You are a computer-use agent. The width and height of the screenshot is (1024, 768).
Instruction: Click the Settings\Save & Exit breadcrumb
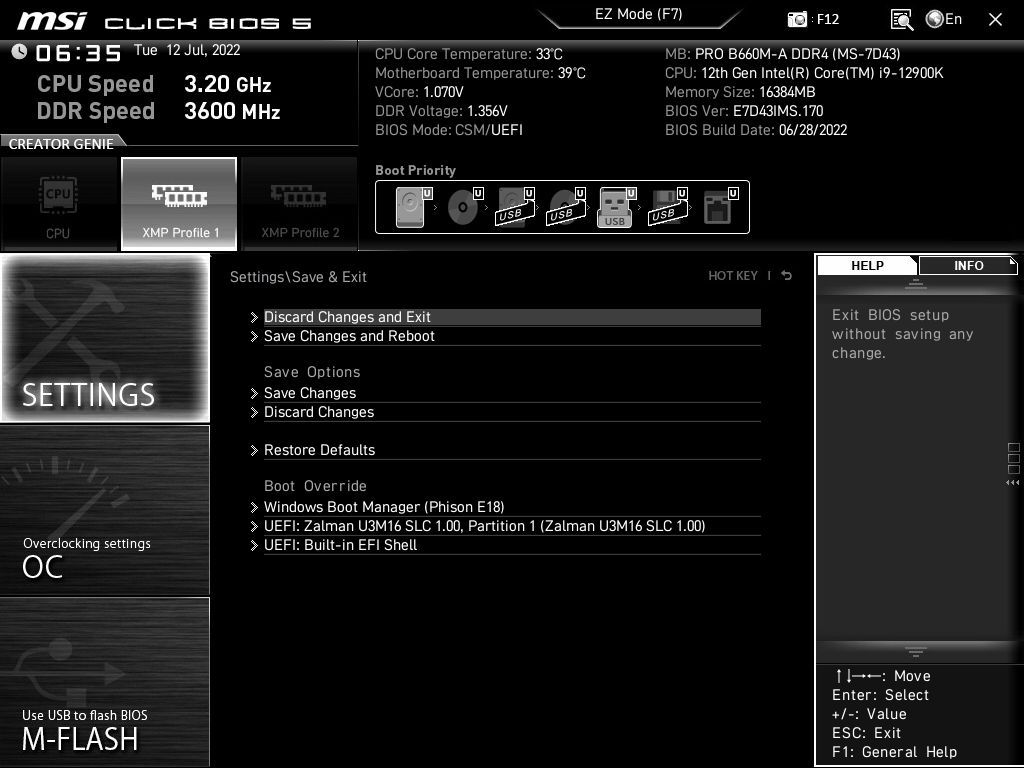pos(298,277)
